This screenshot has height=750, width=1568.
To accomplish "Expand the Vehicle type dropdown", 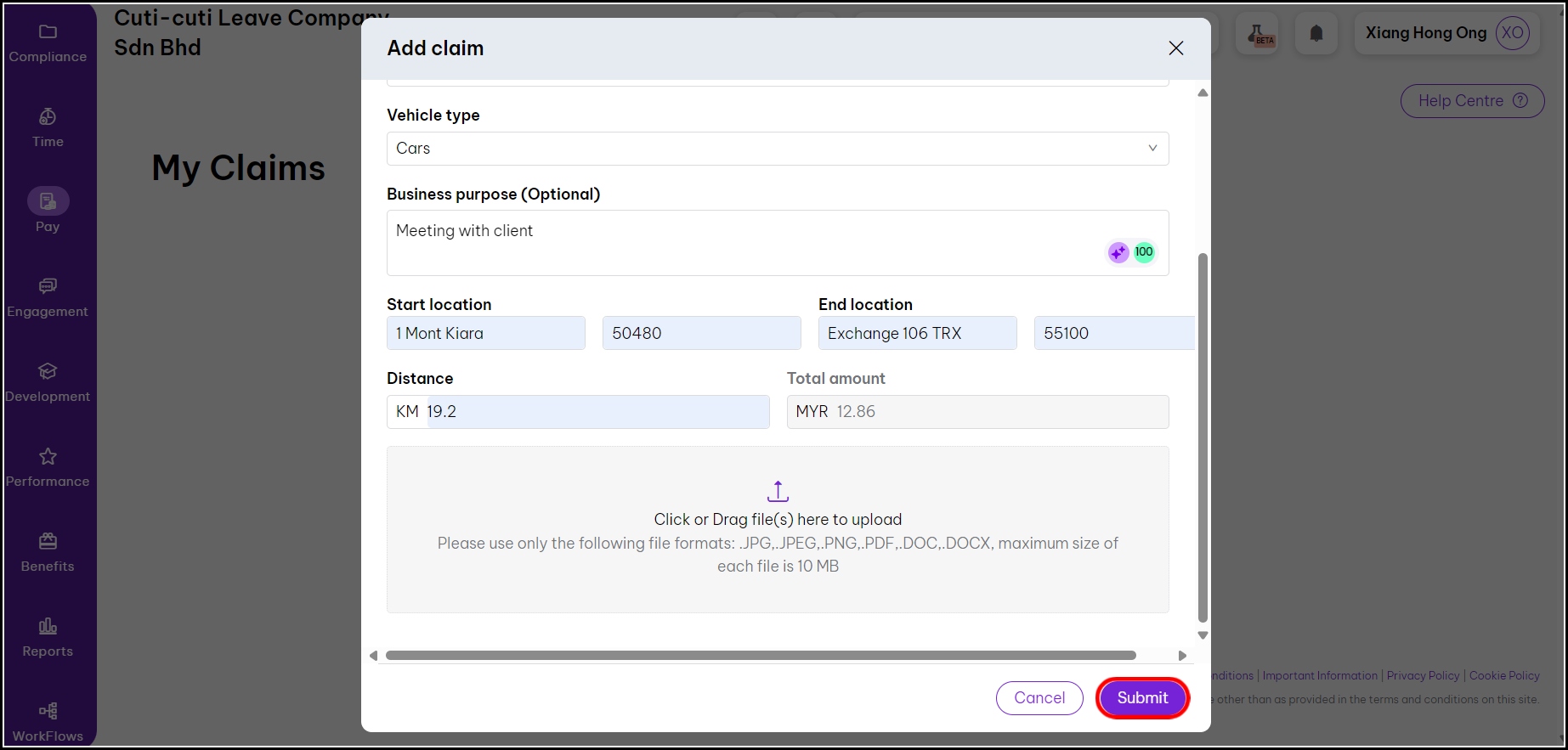I will (x=777, y=149).
